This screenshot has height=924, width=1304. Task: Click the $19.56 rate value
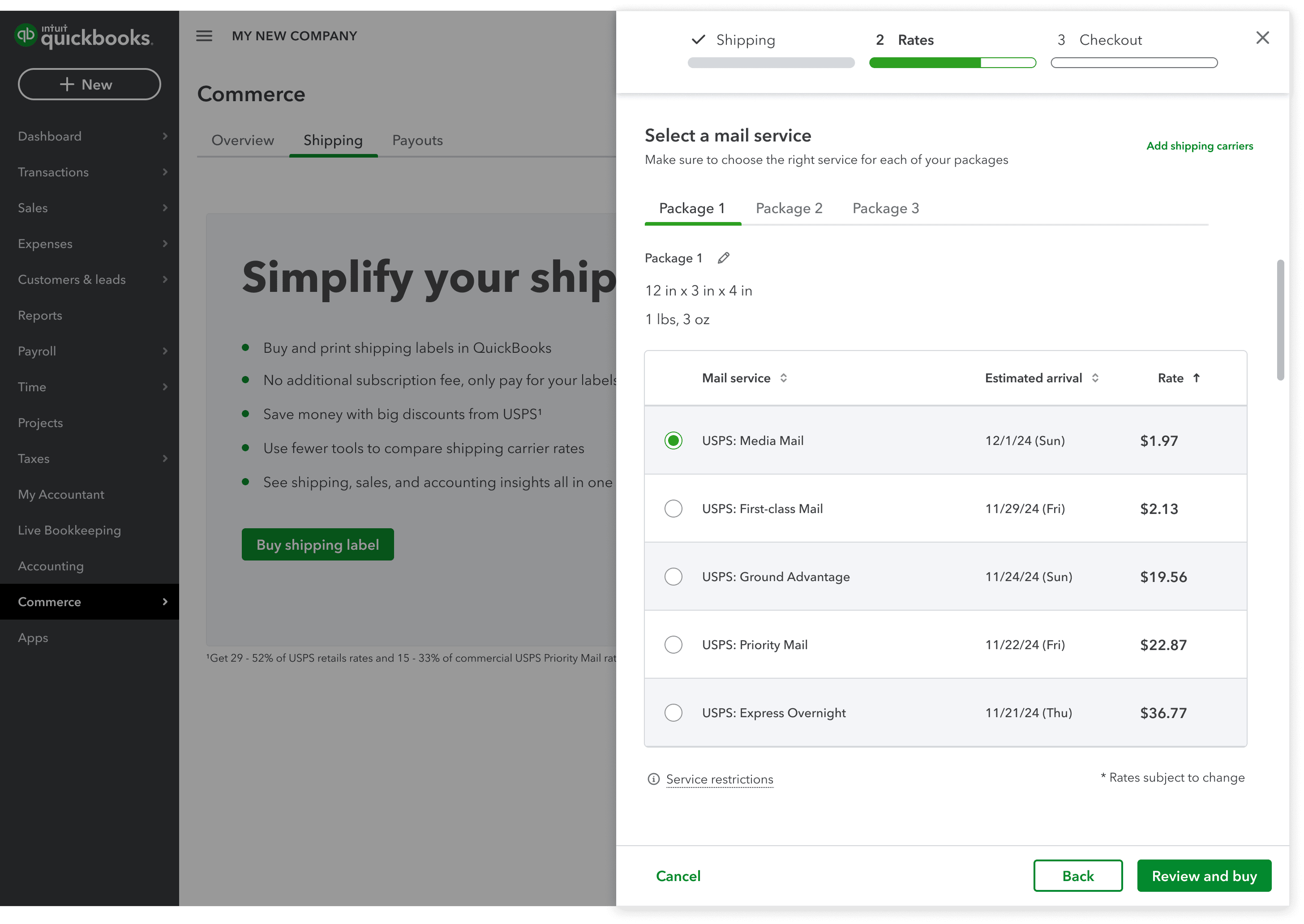1163,577
